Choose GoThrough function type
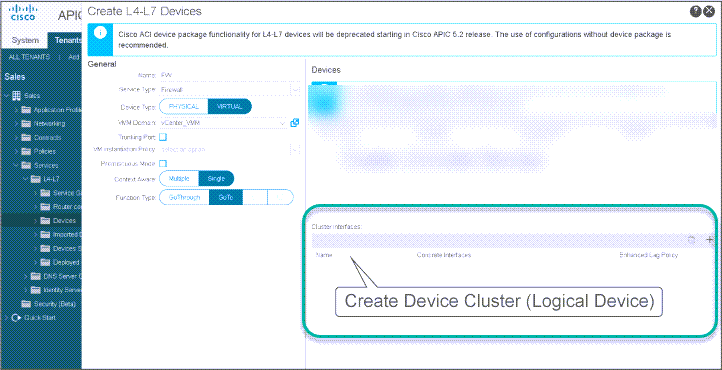The width and height of the screenshot is (722, 370). point(184,197)
